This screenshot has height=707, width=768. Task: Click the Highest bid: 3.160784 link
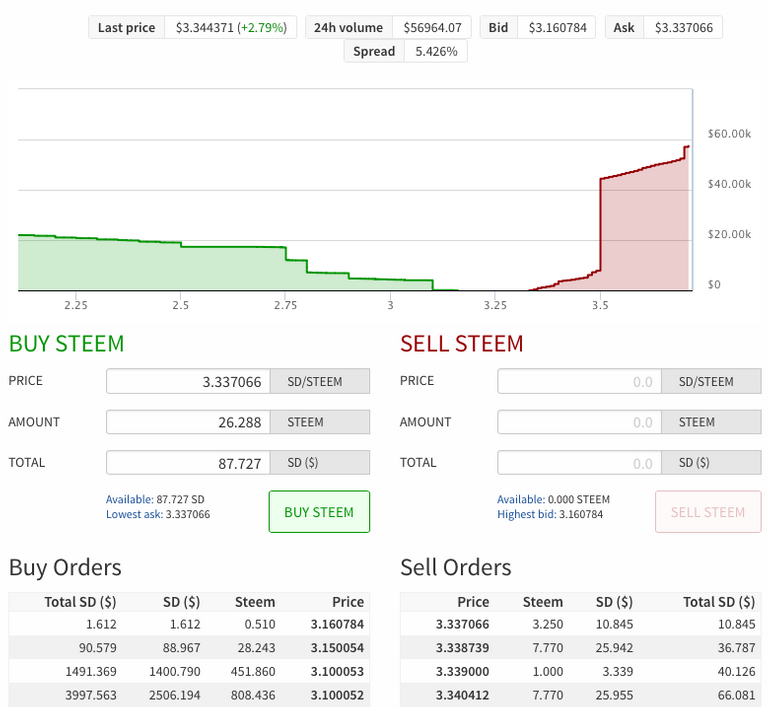pyautogui.click(x=550, y=514)
